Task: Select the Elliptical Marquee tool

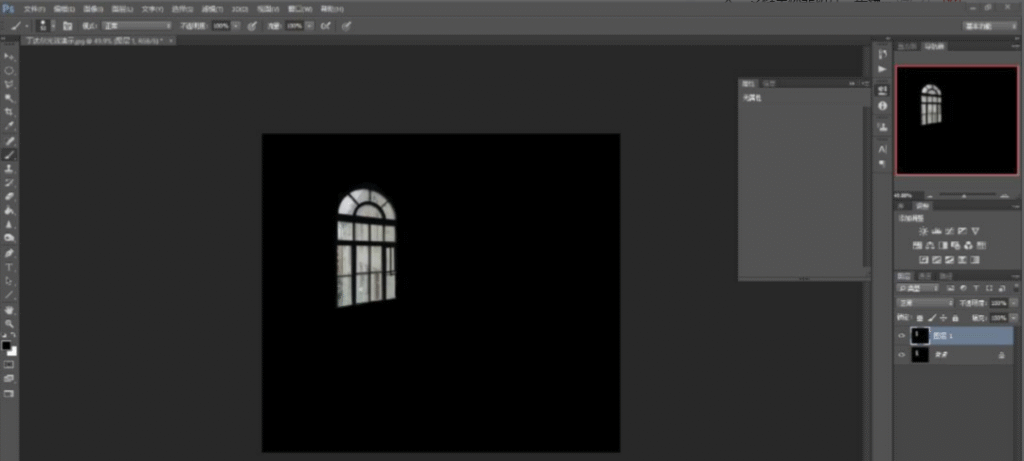Action: [x=9, y=71]
